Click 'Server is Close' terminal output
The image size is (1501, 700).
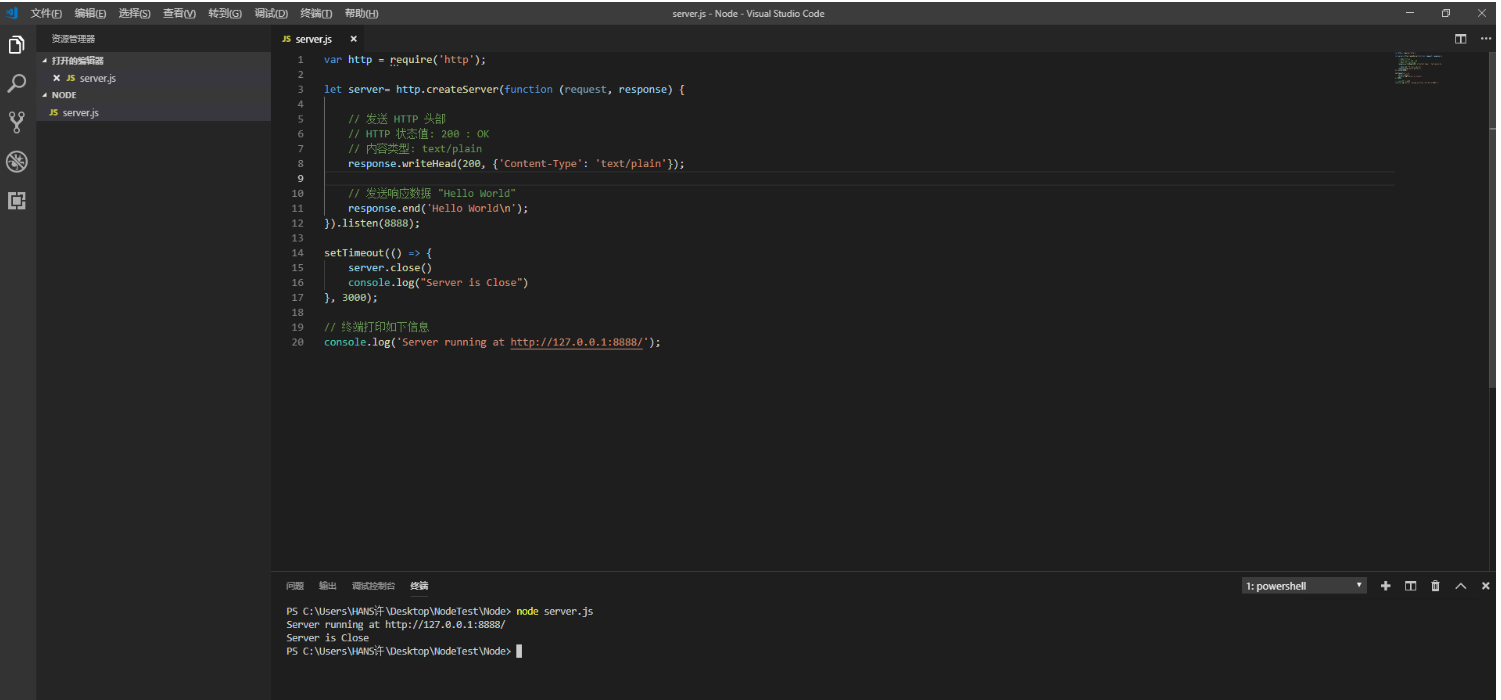(x=328, y=638)
